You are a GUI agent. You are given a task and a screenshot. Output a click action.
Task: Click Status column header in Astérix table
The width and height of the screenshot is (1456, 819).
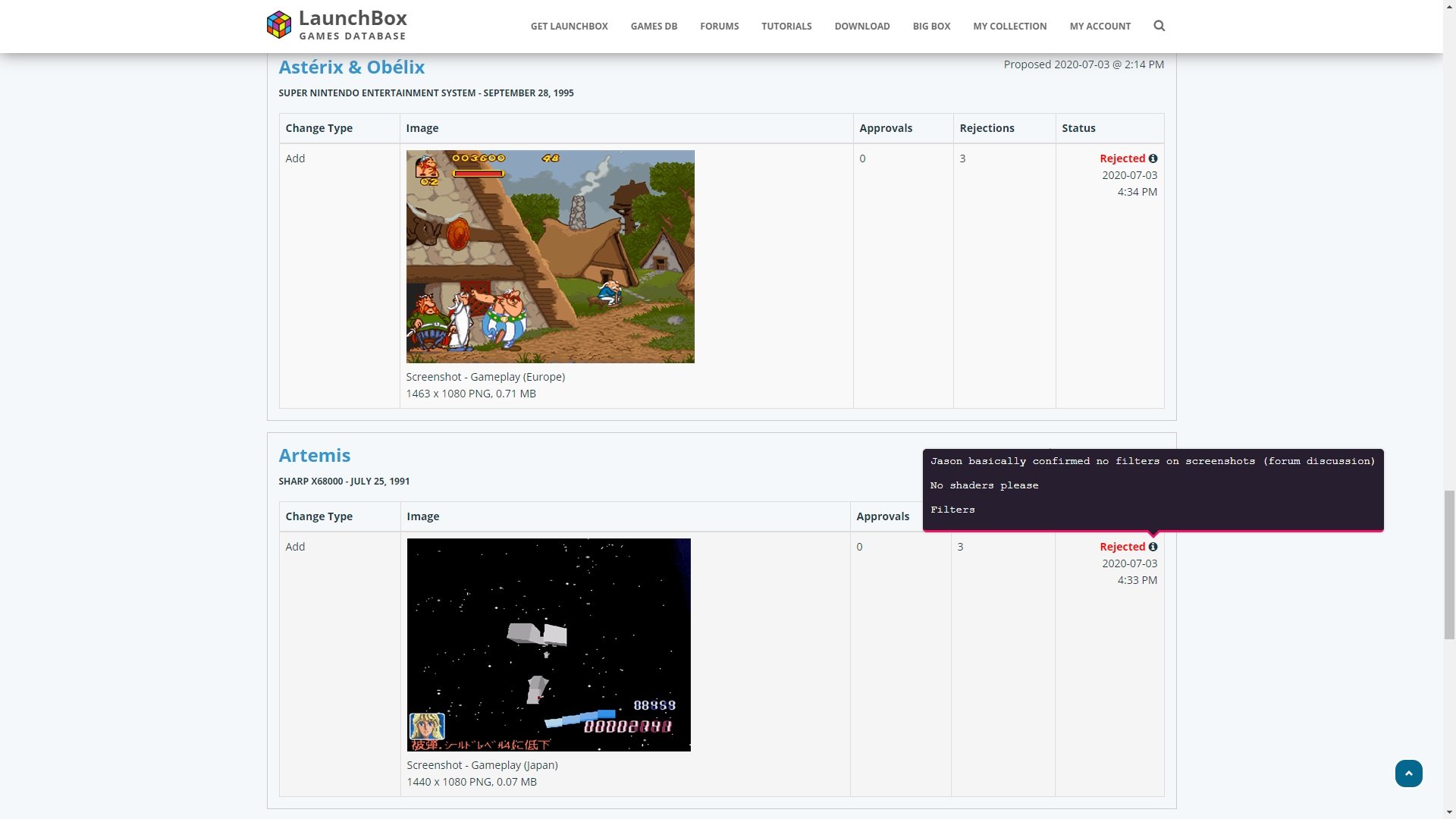click(x=1078, y=128)
